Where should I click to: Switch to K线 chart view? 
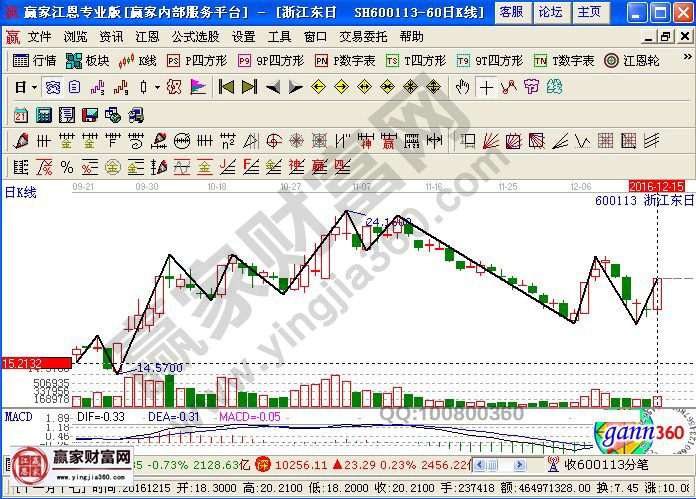point(138,61)
